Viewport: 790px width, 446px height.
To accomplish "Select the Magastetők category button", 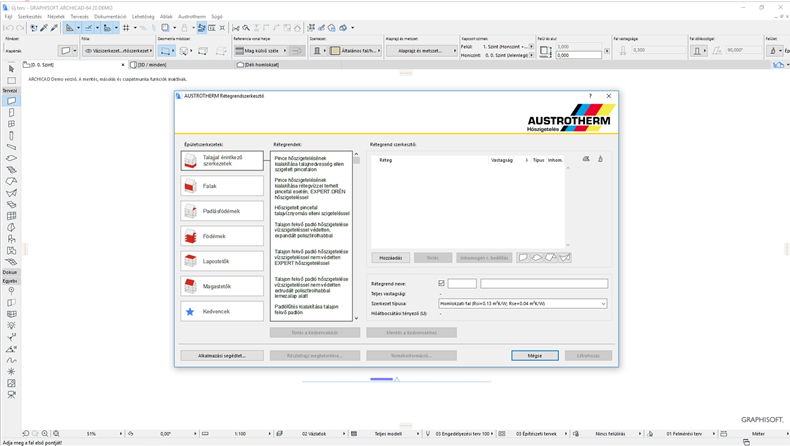I will 222,286.
